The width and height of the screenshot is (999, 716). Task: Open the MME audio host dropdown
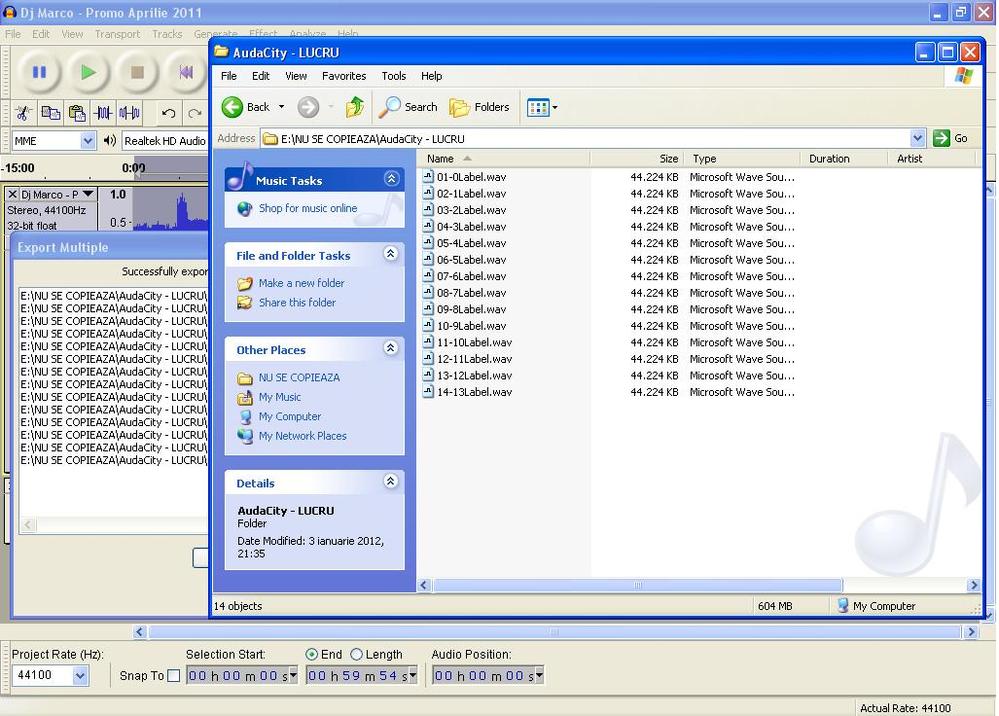click(88, 140)
